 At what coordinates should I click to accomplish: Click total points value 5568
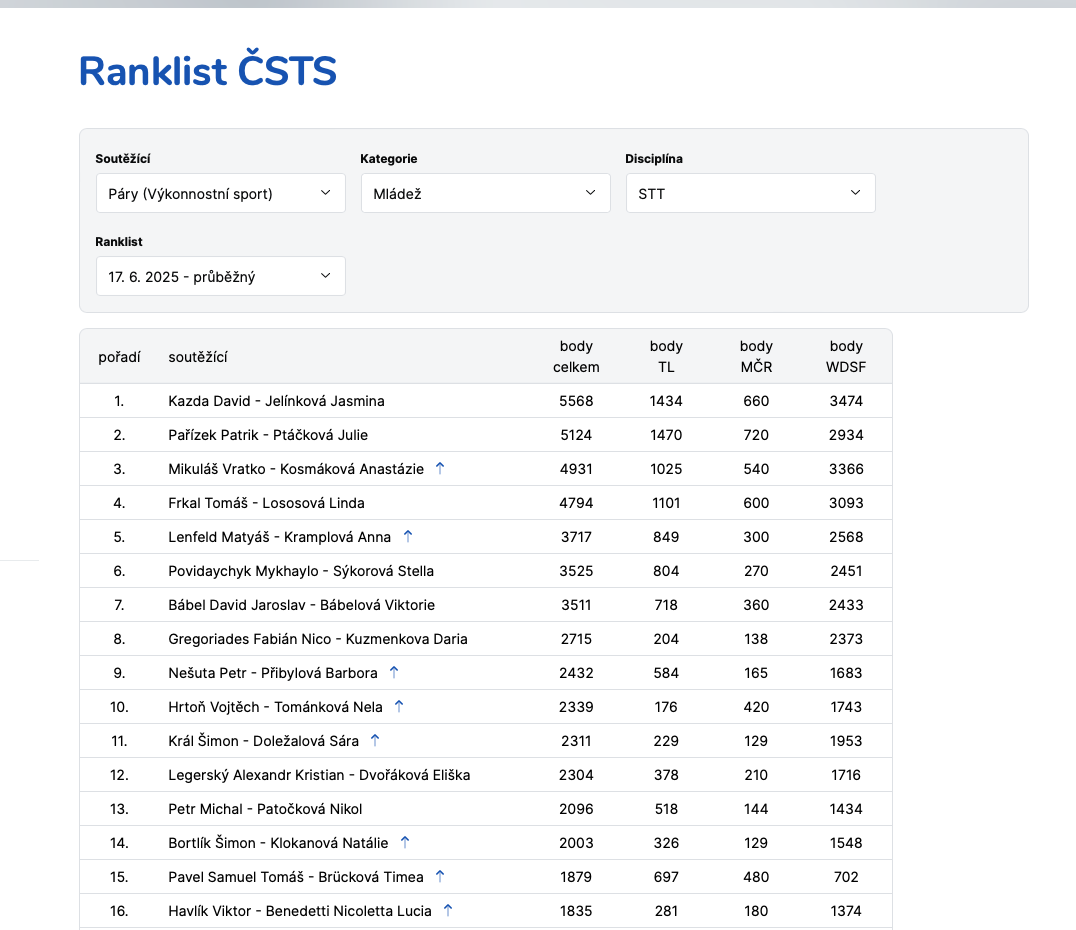coord(576,401)
